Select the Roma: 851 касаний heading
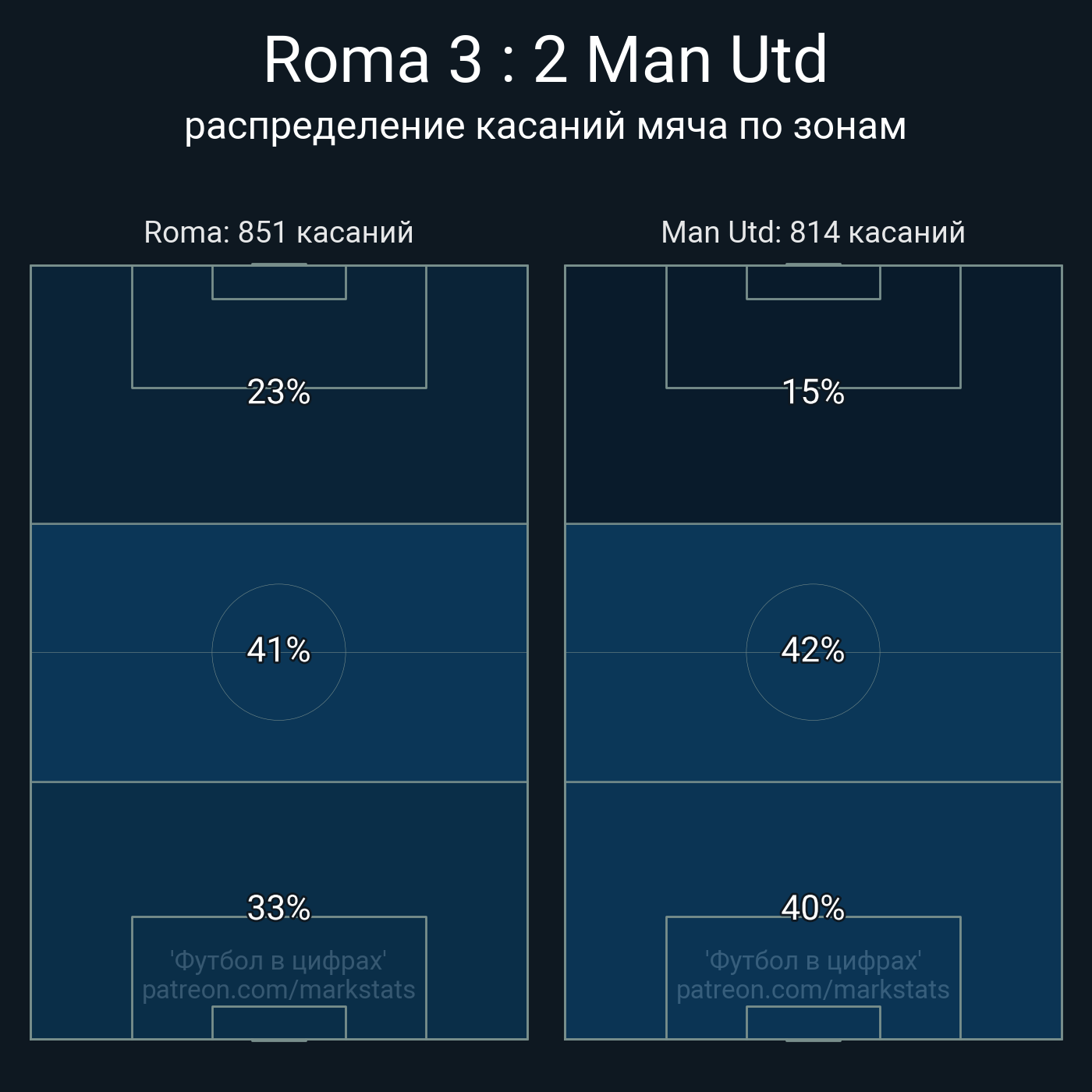The width and height of the screenshot is (1092, 1092). pyautogui.click(x=278, y=232)
